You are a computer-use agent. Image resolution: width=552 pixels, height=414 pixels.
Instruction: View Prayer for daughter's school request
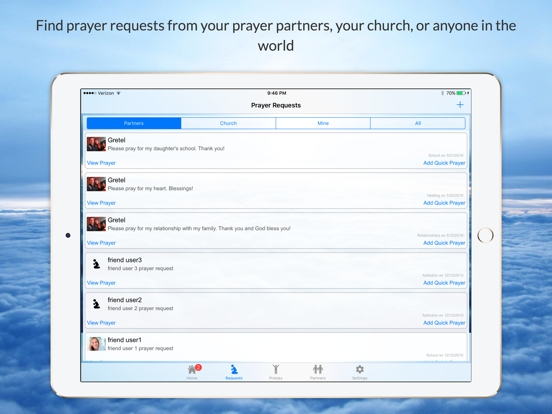tap(101, 163)
